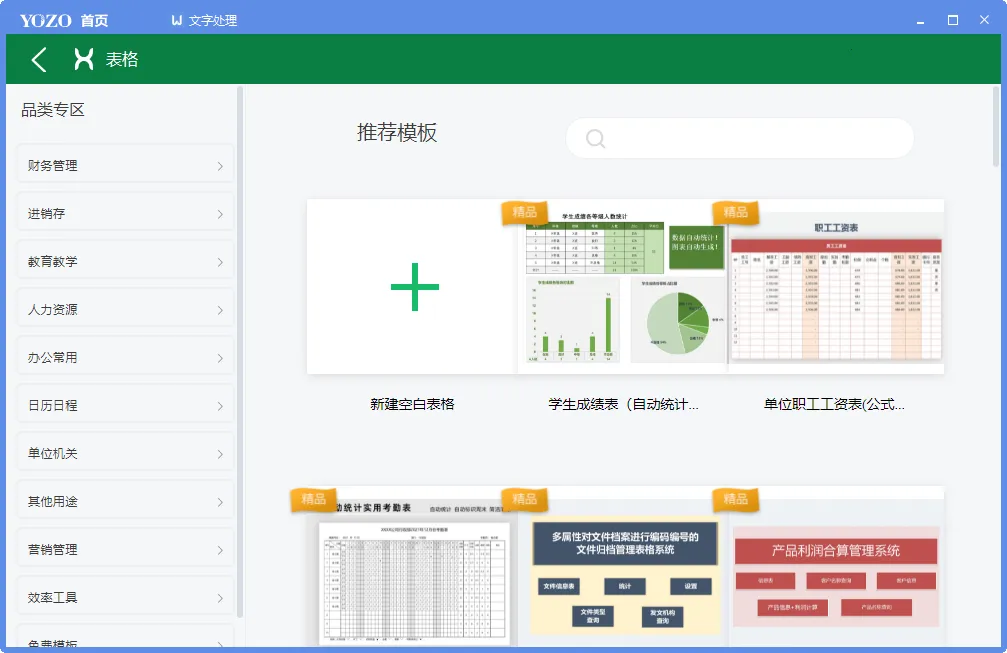Open the 新建空白表格 label link

[x=412, y=405]
